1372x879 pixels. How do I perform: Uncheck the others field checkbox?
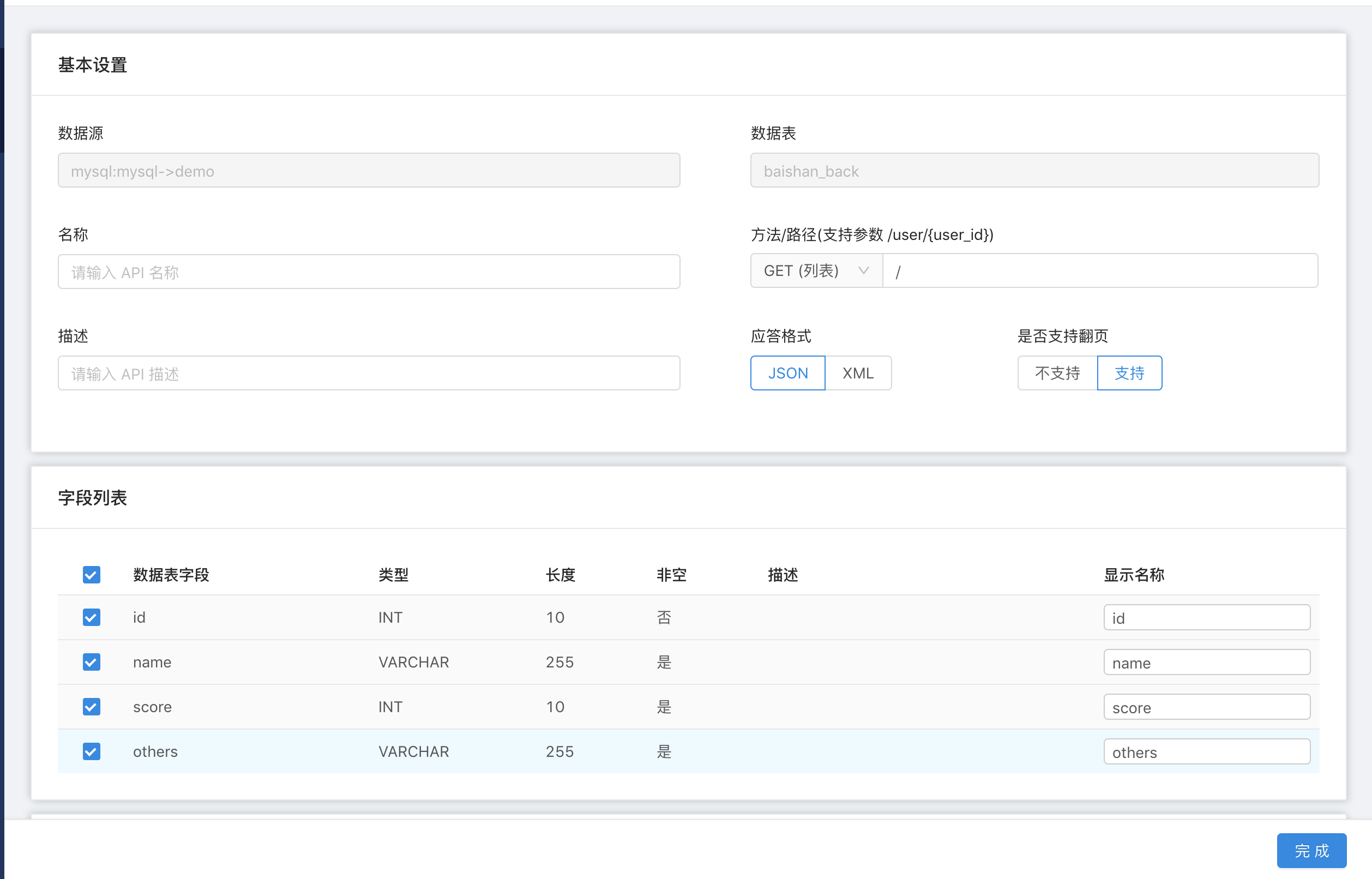[x=91, y=751]
